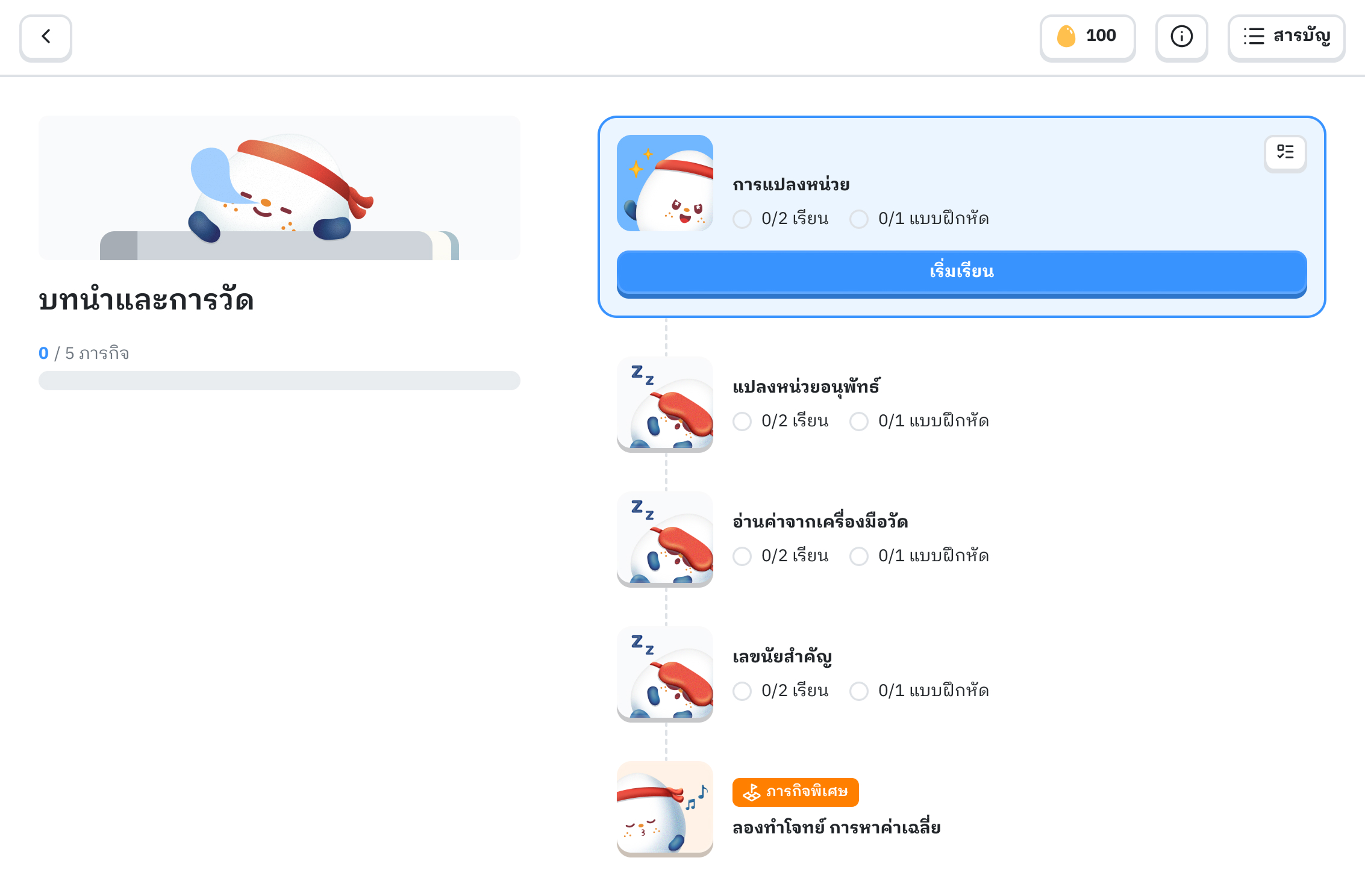
Task: Go back with the left chevron button
Action: 46,37
